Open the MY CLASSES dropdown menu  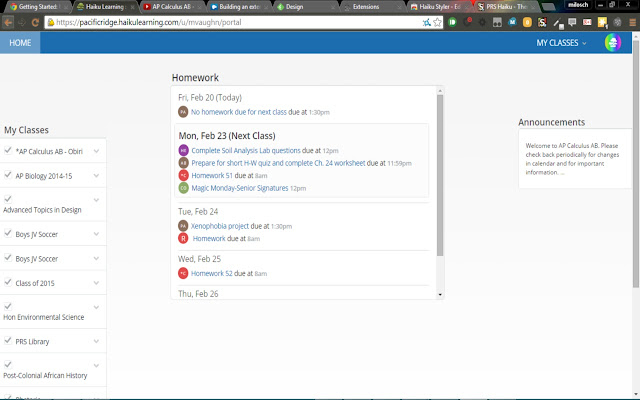point(561,43)
